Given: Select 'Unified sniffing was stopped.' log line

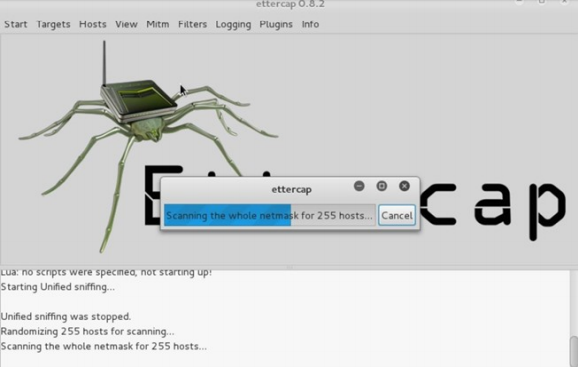Looking at the screenshot, I should click(66, 317).
